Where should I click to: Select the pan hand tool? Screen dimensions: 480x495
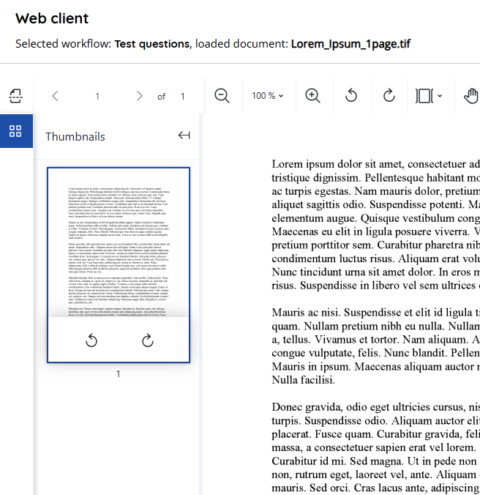pyautogui.click(x=471, y=96)
